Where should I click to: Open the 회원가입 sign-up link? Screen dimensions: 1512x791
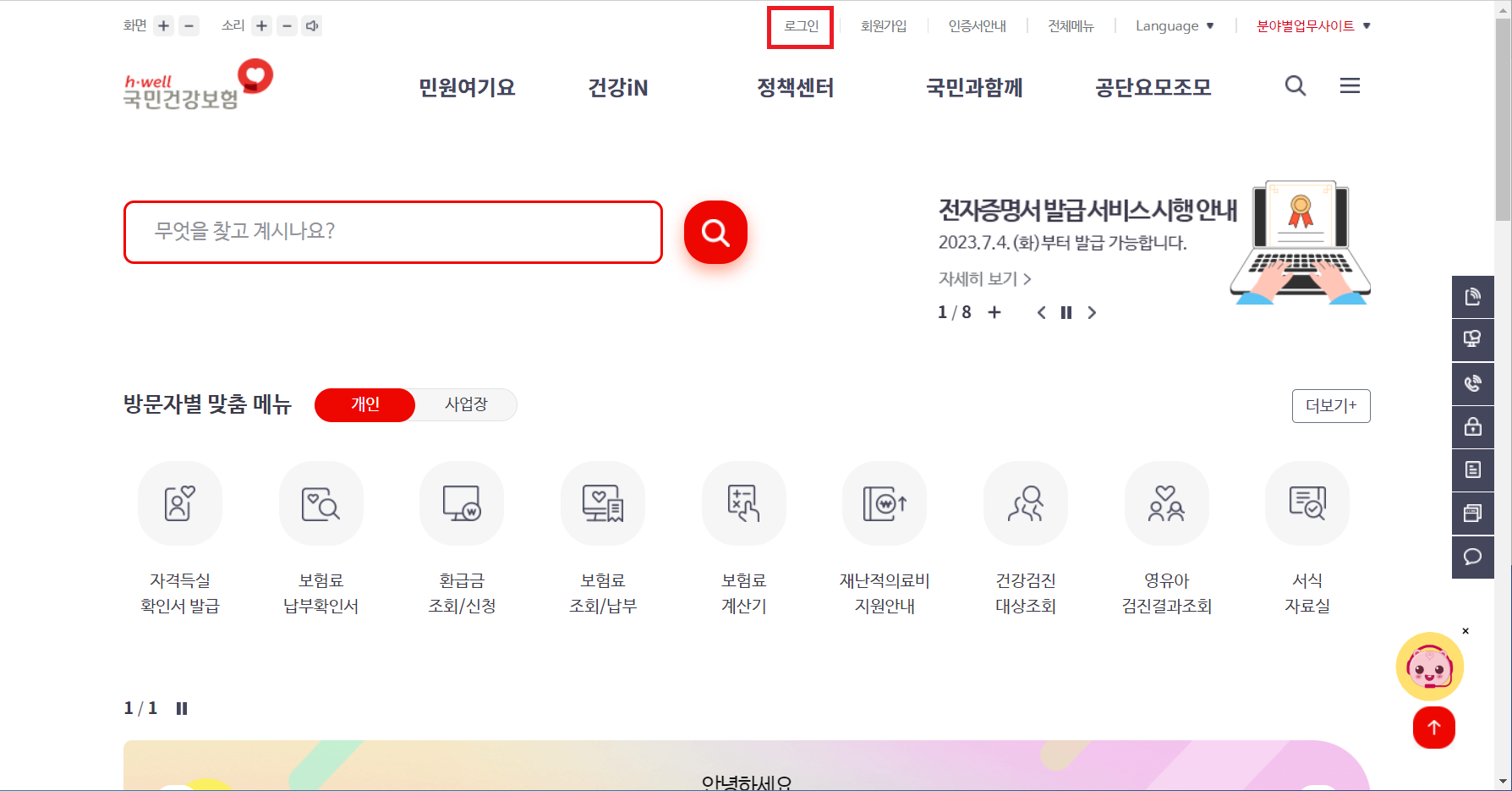point(884,26)
